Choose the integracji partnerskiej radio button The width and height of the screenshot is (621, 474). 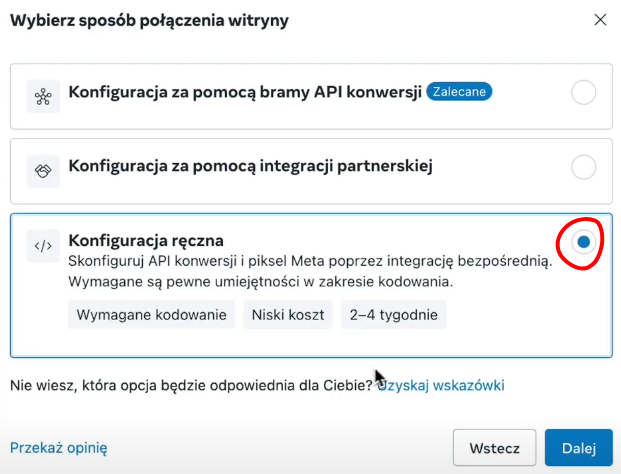(x=583, y=167)
